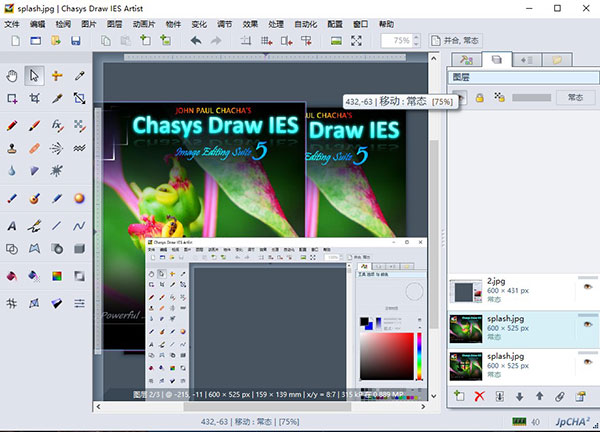This screenshot has height=432, width=600.
Task: Click zoom stepper arrows beside 75%
Action: pos(416,41)
